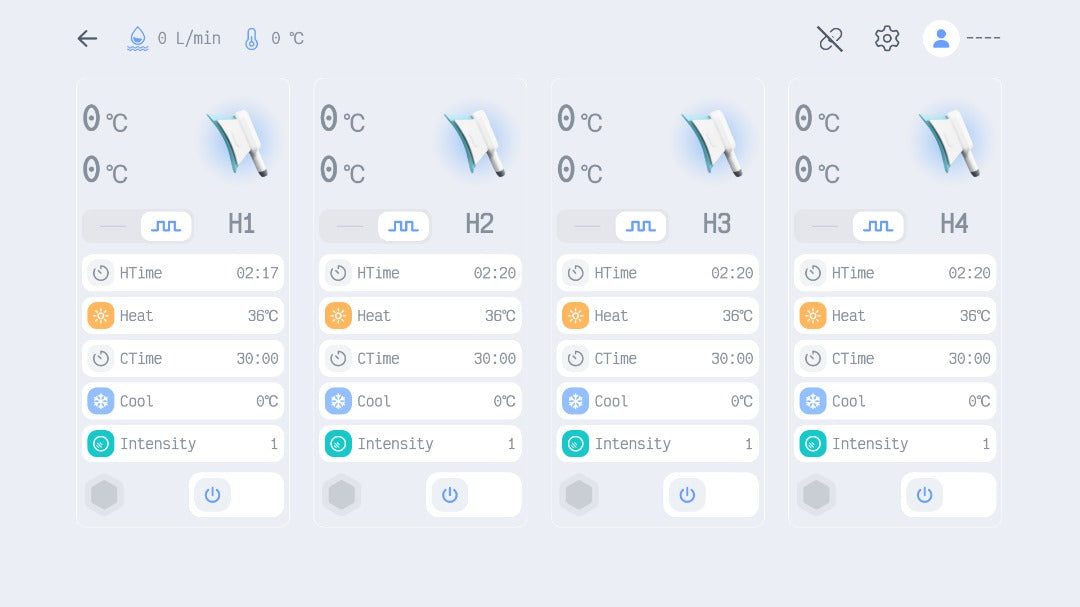Adjust the H4 Heat 36℃ row
This screenshot has height=607, width=1080.
pyautogui.click(x=895, y=316)
